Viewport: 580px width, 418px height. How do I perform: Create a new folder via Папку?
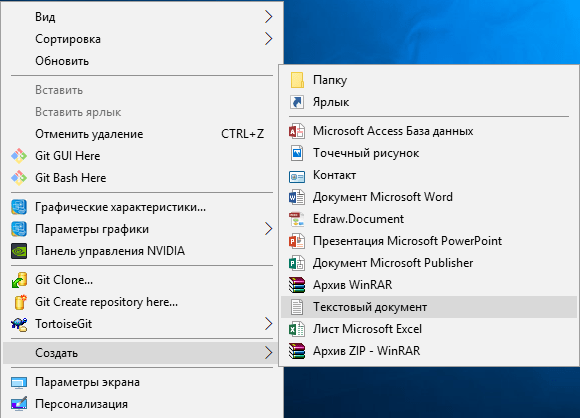click(x=429, y=80)
